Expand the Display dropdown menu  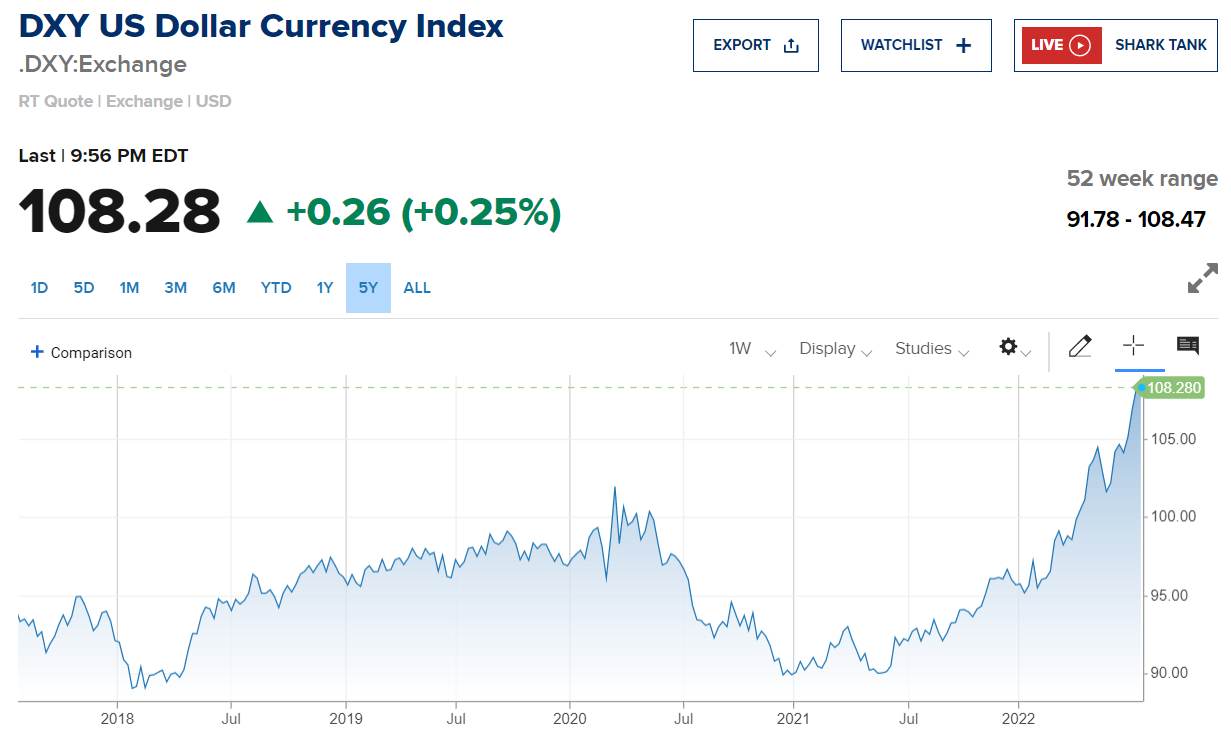(836, 349)
